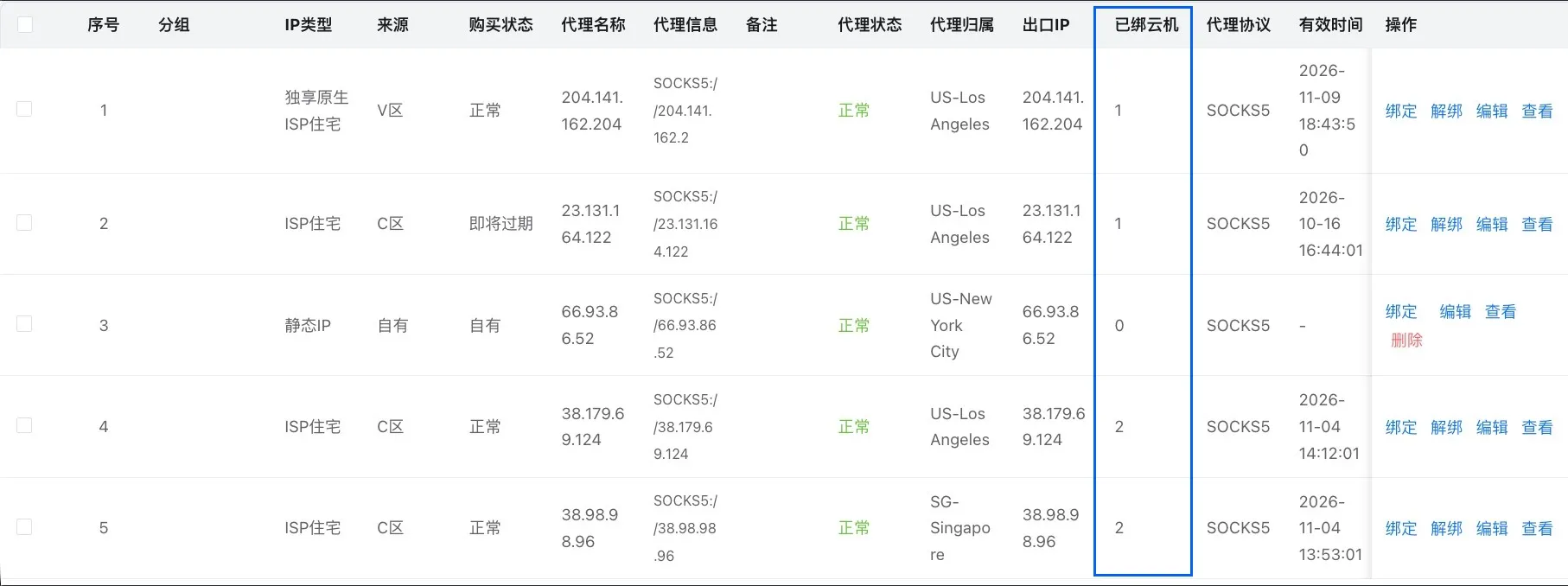Click the expiry time 2026-11-04 14:12:01
The width and height of the screenshot is (1568, 586).
pos(1329,427)
